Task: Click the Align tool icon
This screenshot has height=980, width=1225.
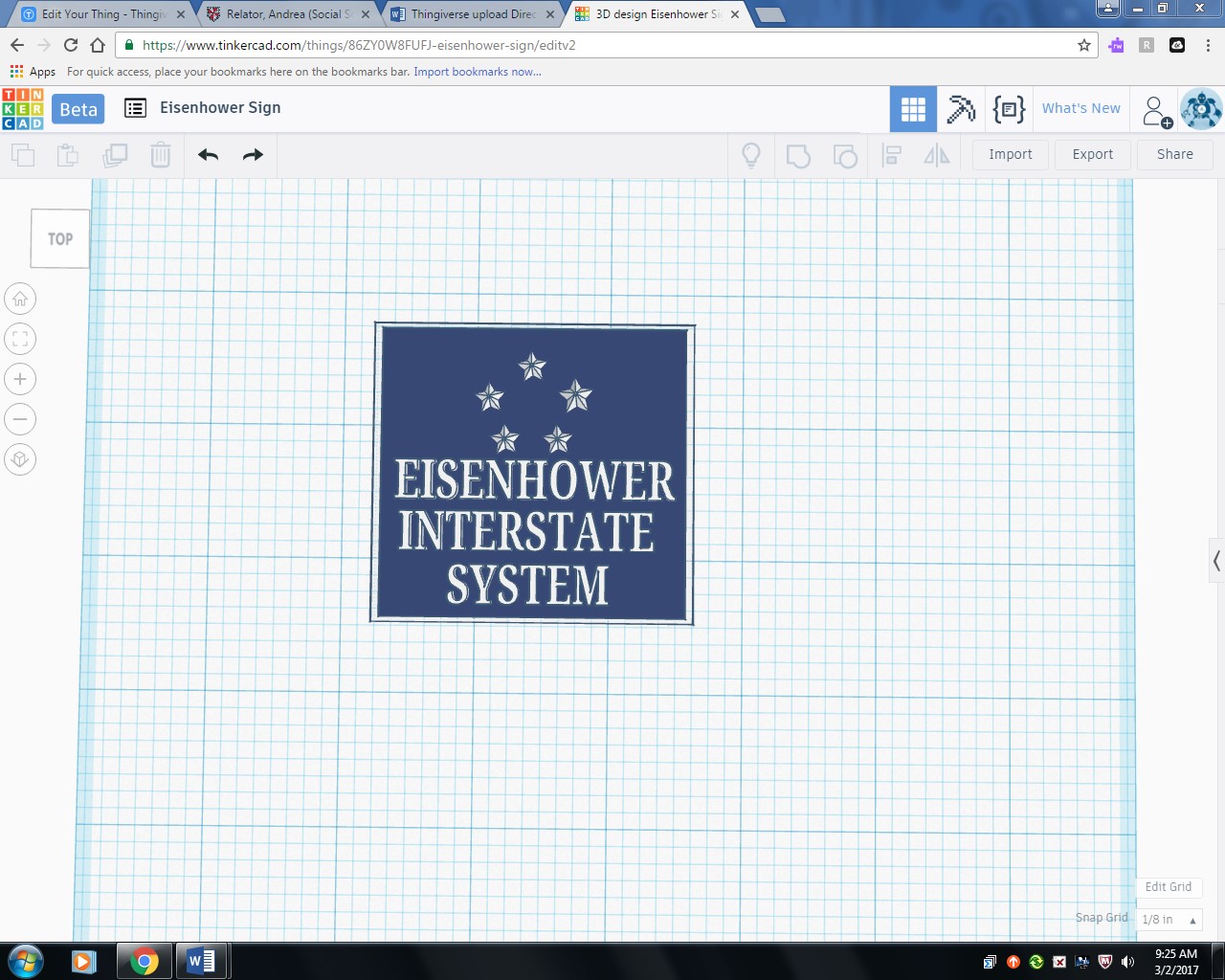Action: tap(892, 155)
